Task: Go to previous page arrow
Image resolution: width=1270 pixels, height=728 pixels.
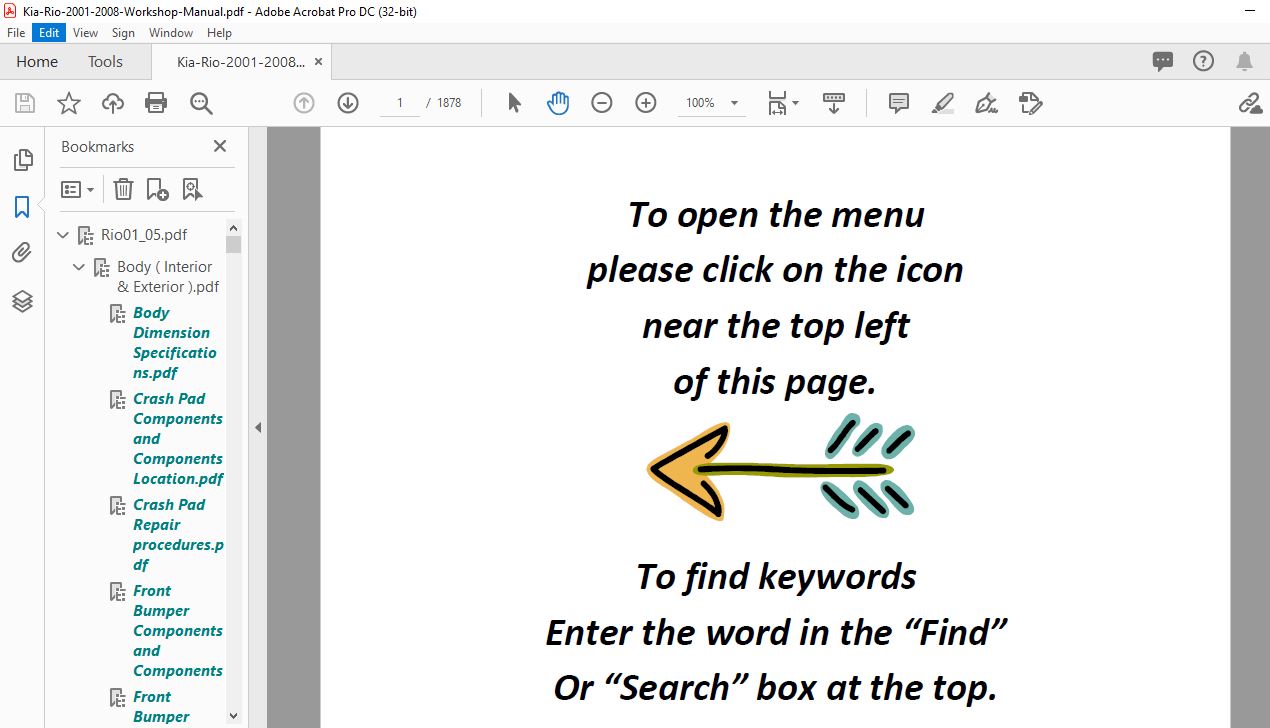Action: click(304, 103)
